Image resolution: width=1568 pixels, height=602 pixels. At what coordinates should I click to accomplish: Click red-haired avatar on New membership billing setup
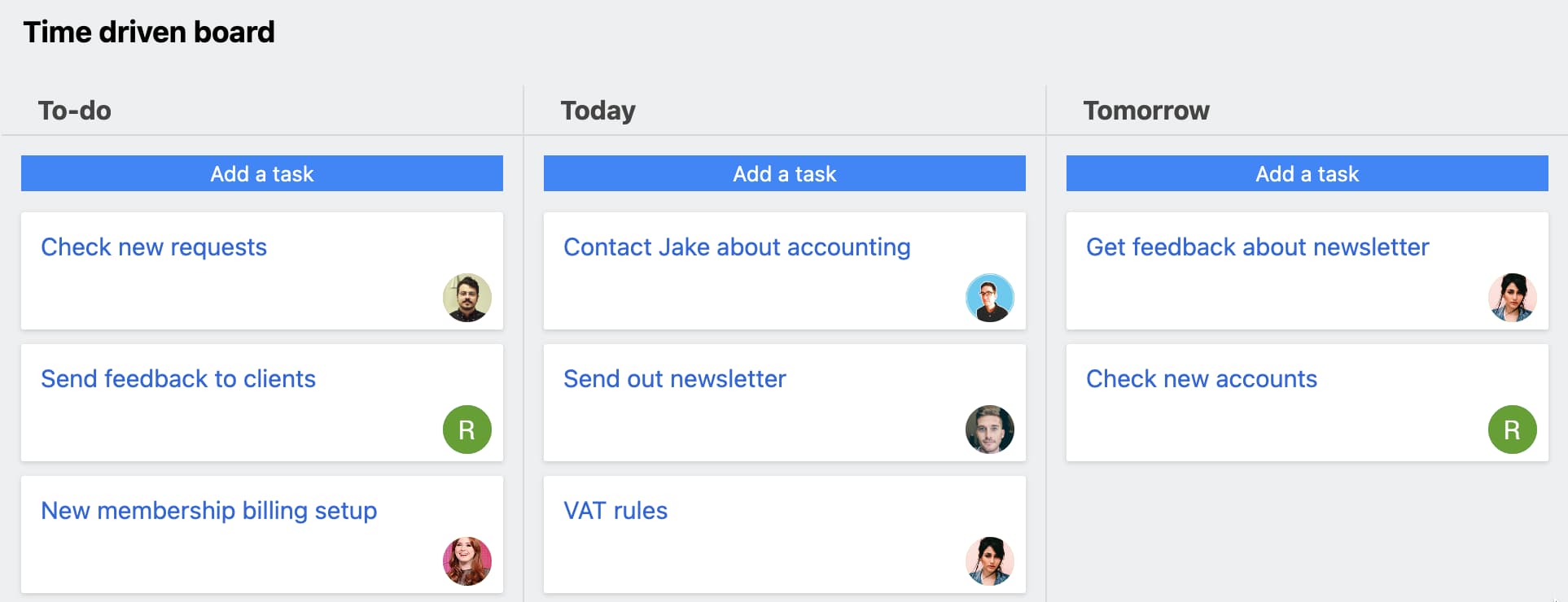(x=467, y=561)
